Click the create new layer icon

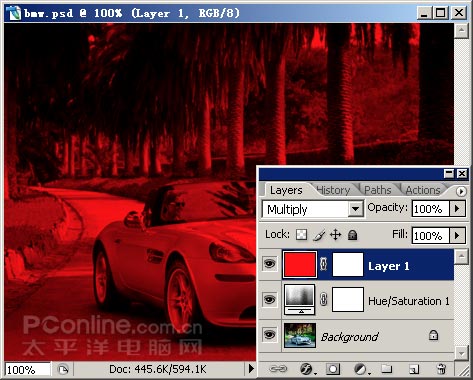click(414, 369)
